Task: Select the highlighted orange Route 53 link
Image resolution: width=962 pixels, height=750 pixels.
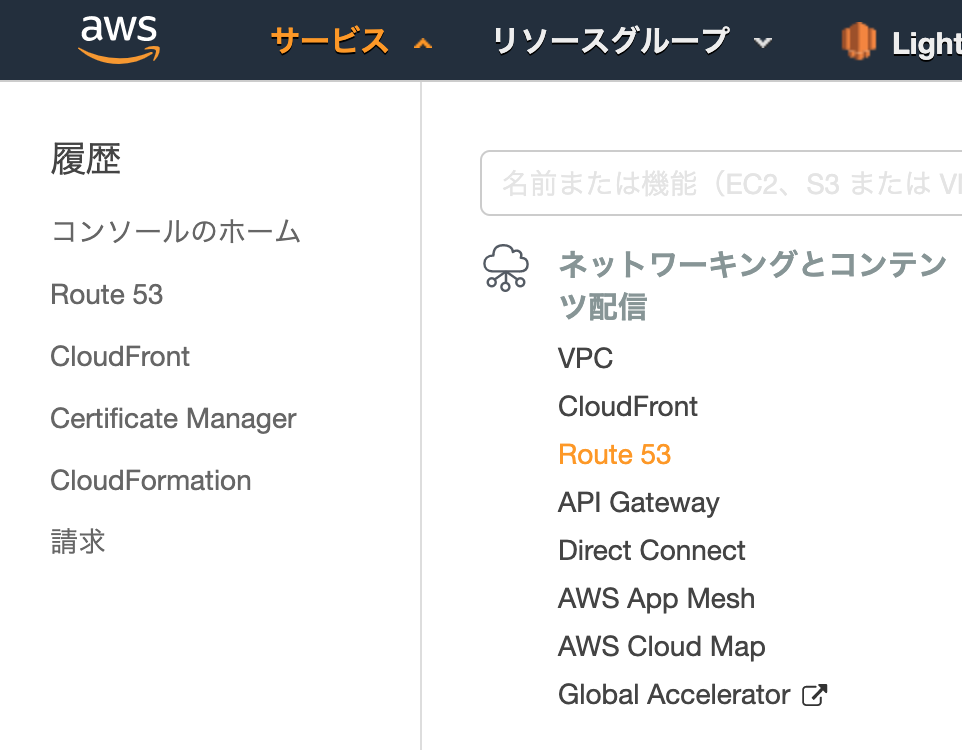Action: pyautogui.click(x=614, y=454)
